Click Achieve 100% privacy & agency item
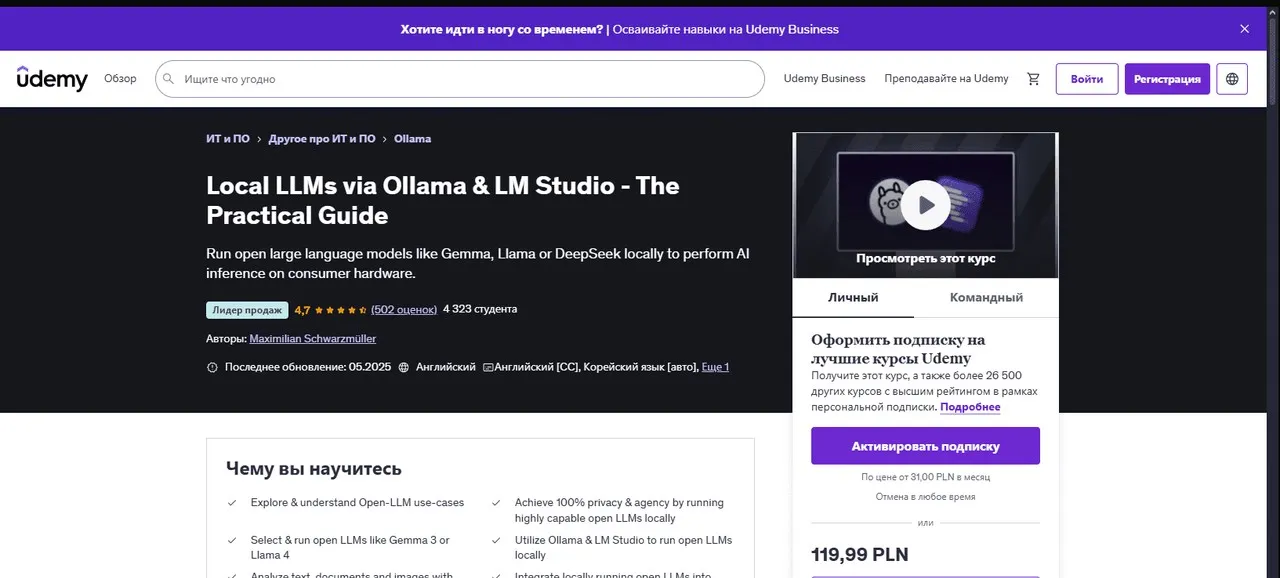 (619, 510)
